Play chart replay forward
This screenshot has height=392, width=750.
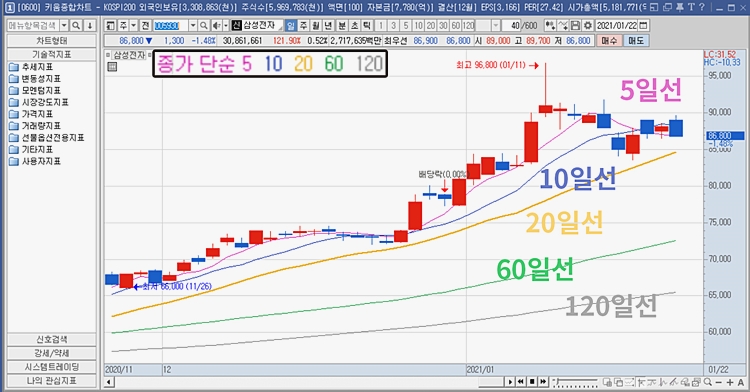point(510,381)
